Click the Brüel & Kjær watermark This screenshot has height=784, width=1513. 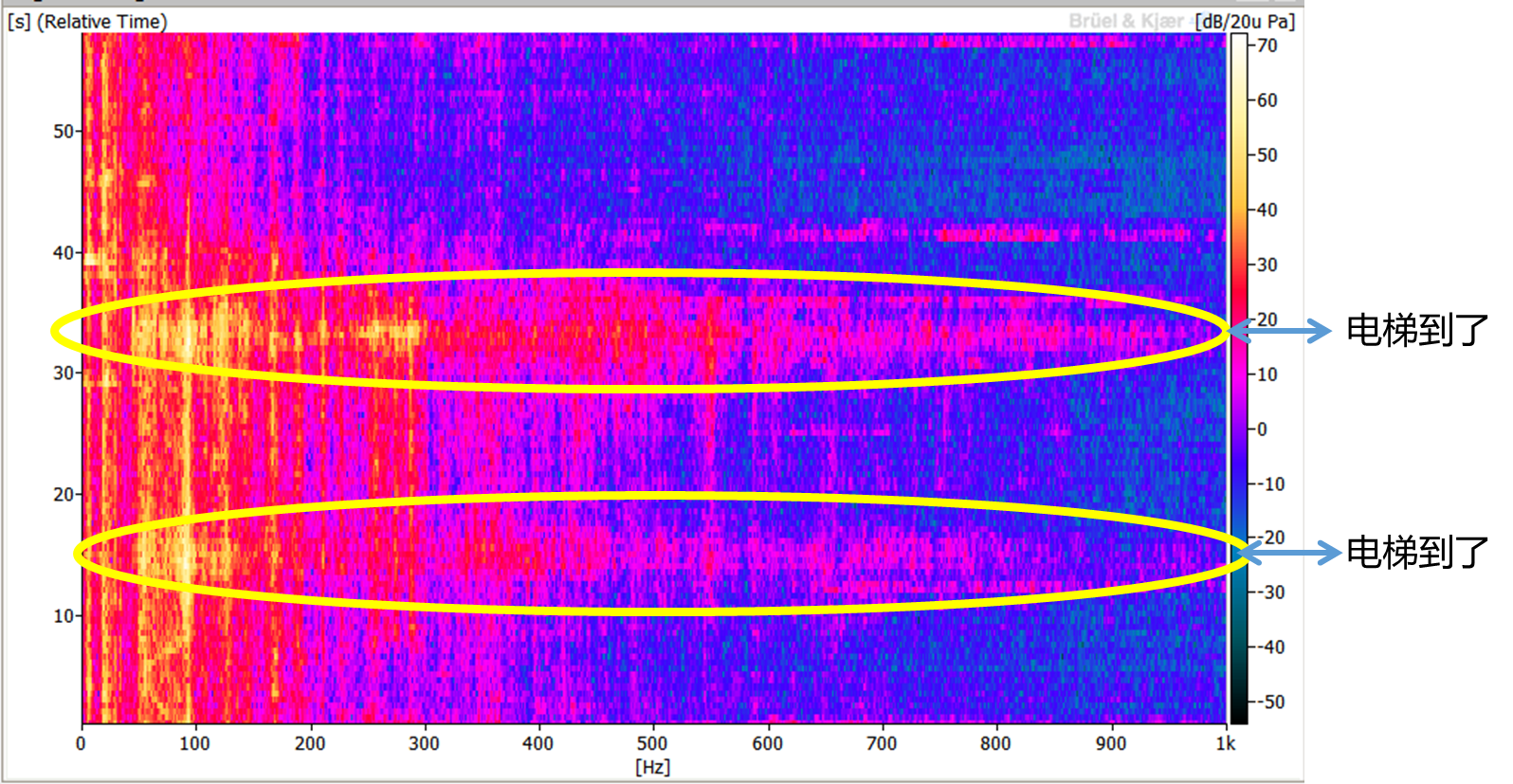click(1124, 21)
